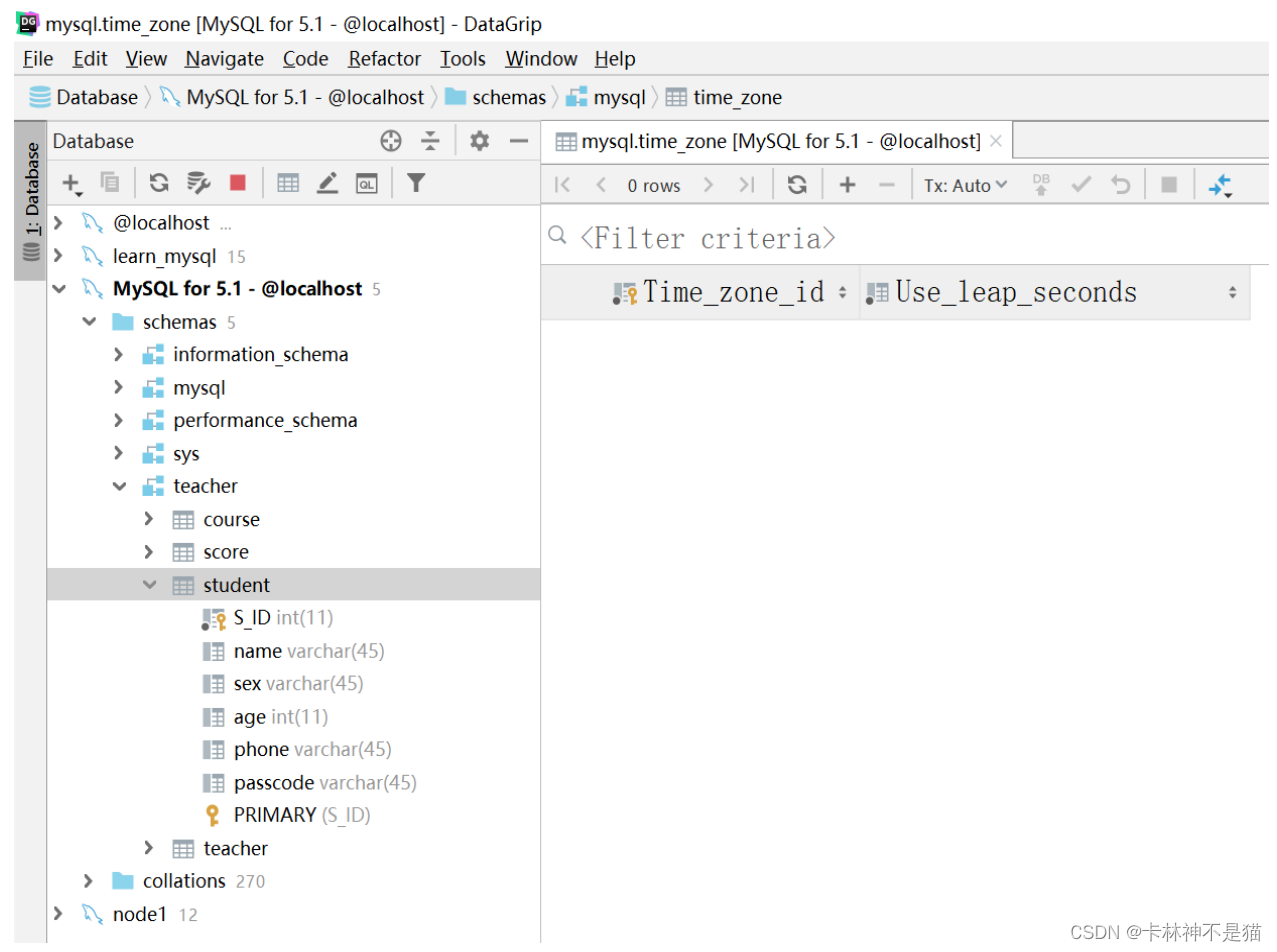Close the mysql.time_zone editor tab
Screen dimensions: 1277x952
click(x=995, y=141)
